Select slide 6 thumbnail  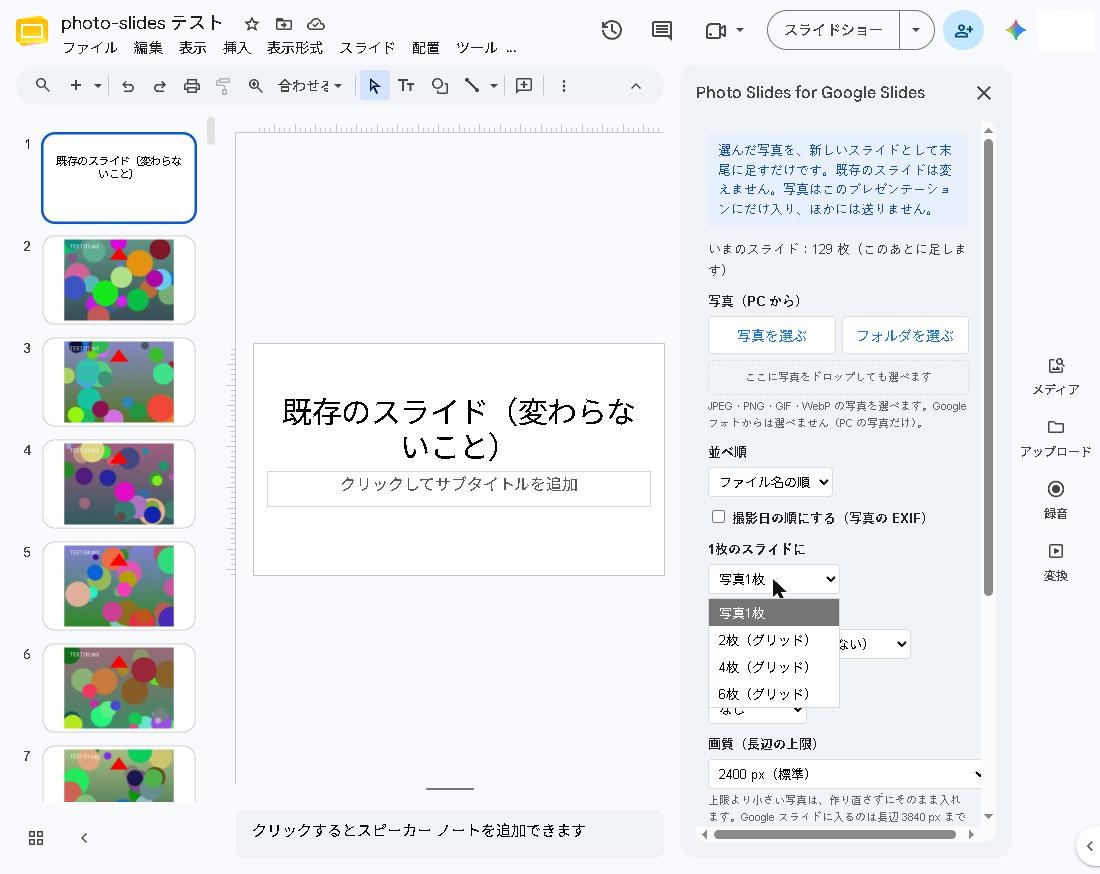[x=119, y=687]
